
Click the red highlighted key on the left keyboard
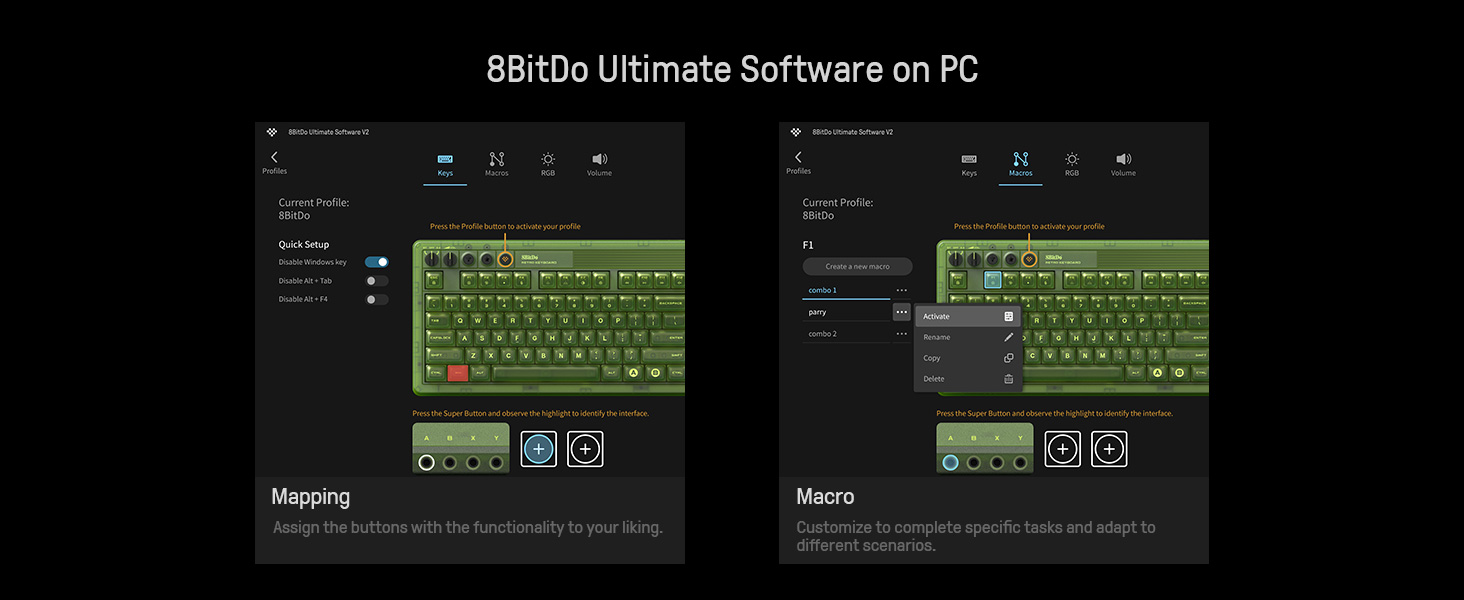457,373
